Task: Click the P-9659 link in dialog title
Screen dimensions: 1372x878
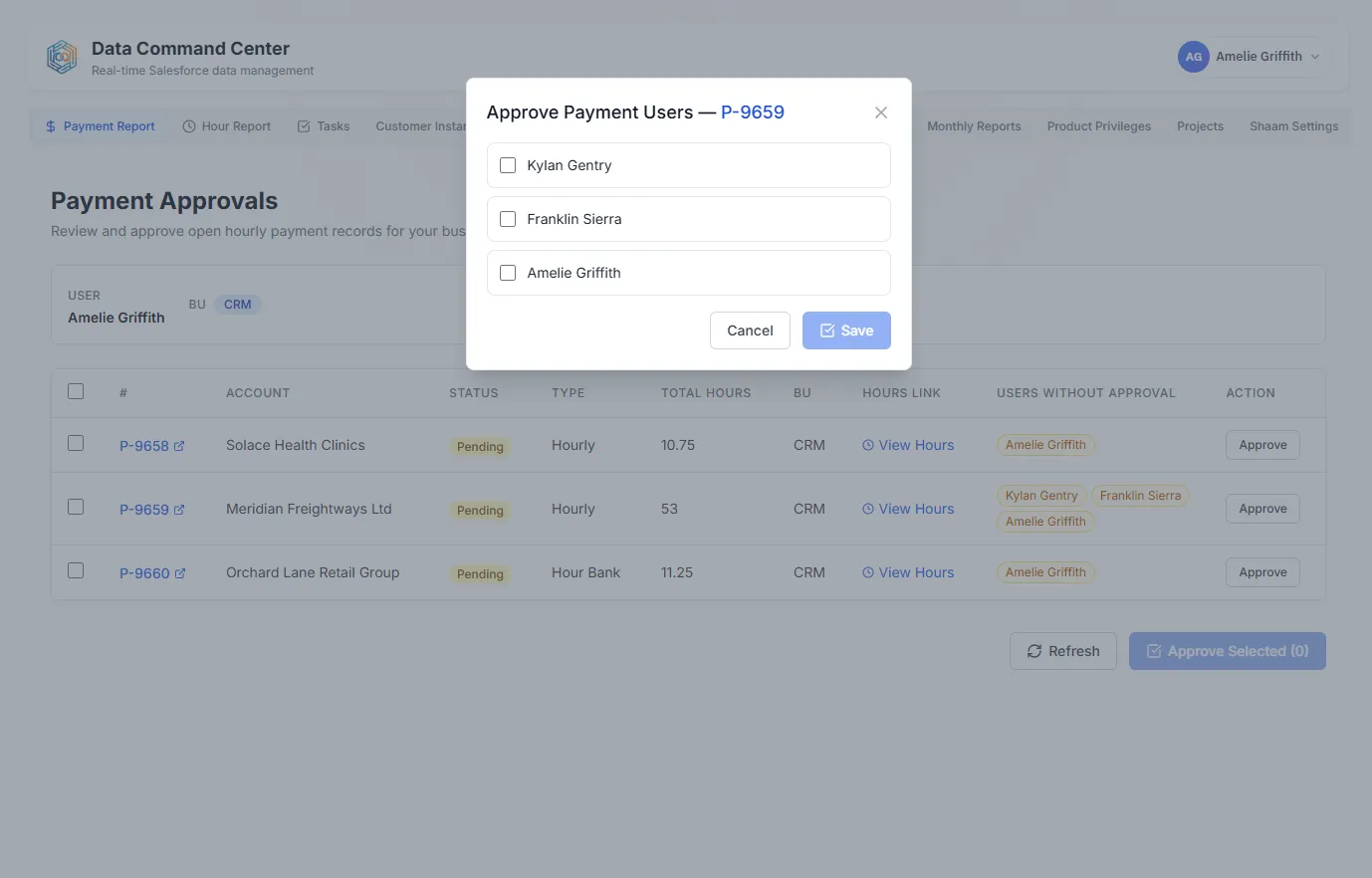Action: pos(753,112)
